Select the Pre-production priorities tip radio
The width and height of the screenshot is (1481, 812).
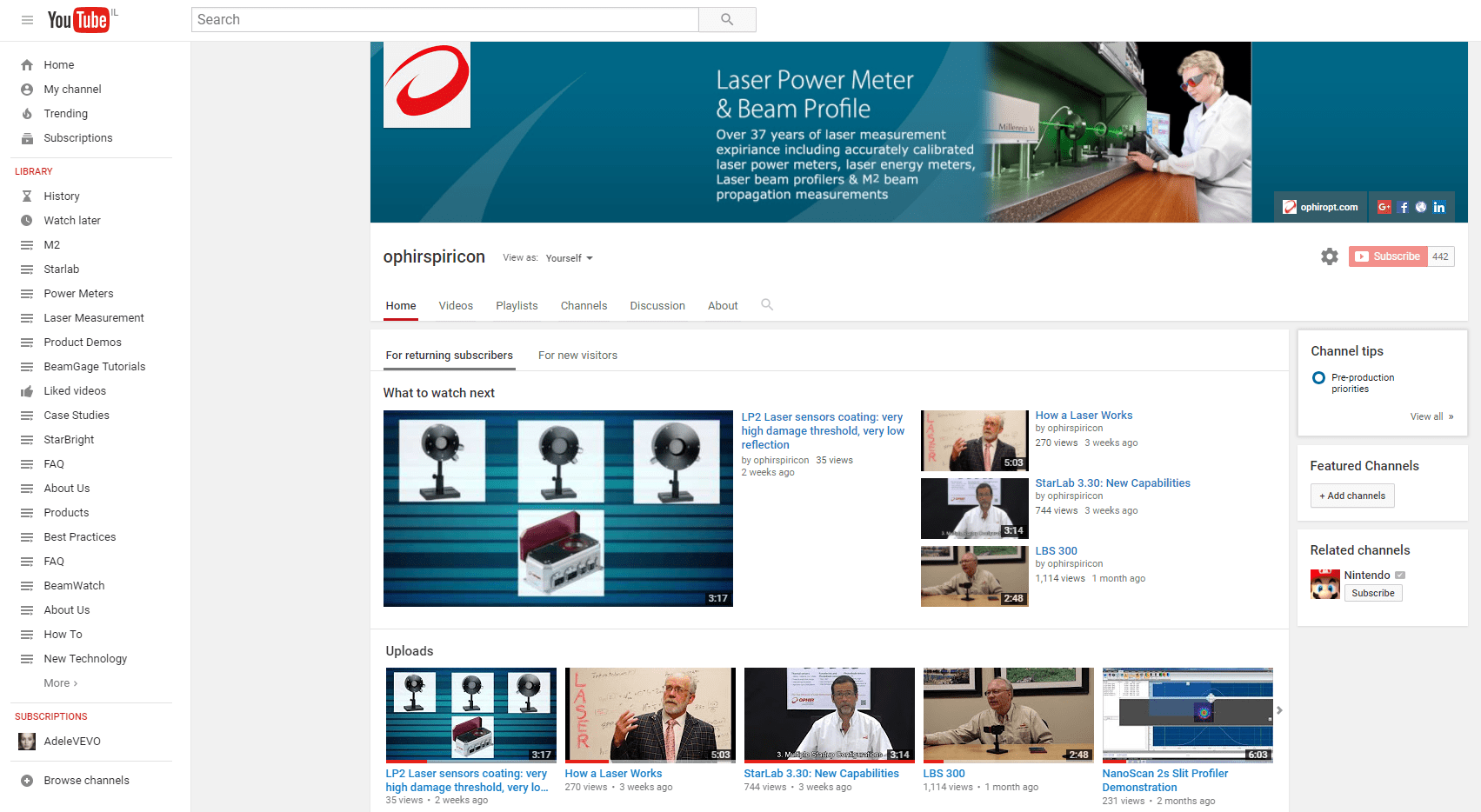(1318, 378)
